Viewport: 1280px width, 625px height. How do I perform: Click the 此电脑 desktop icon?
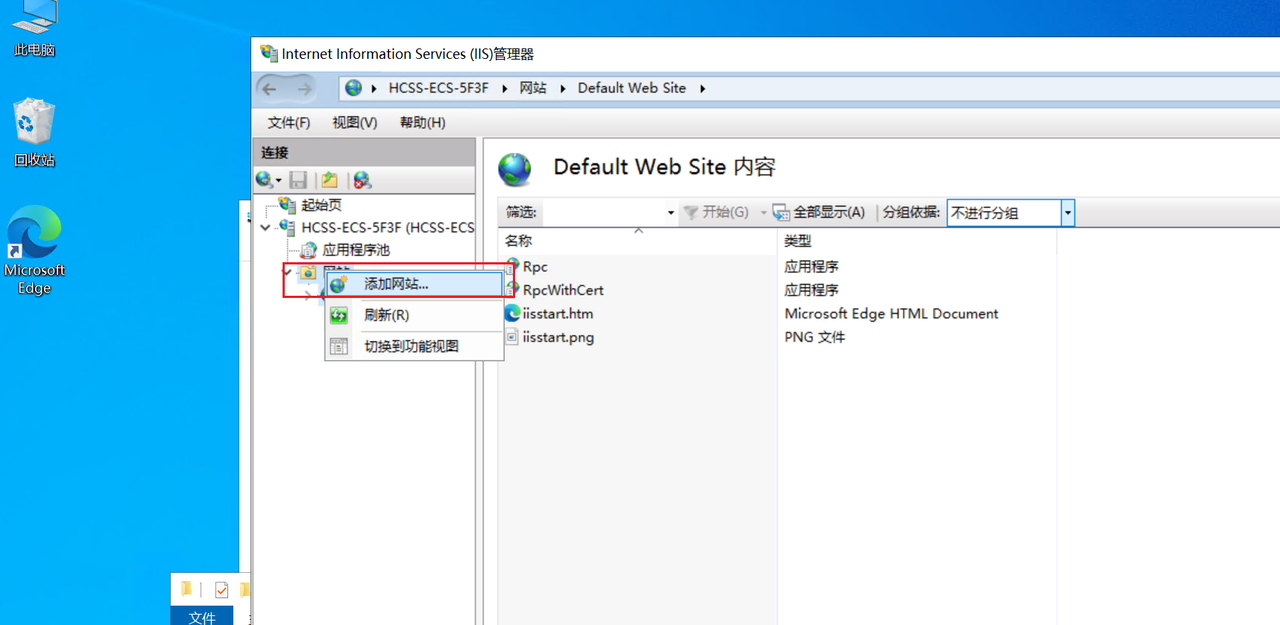pyautogui.click(x=34, y=28)
